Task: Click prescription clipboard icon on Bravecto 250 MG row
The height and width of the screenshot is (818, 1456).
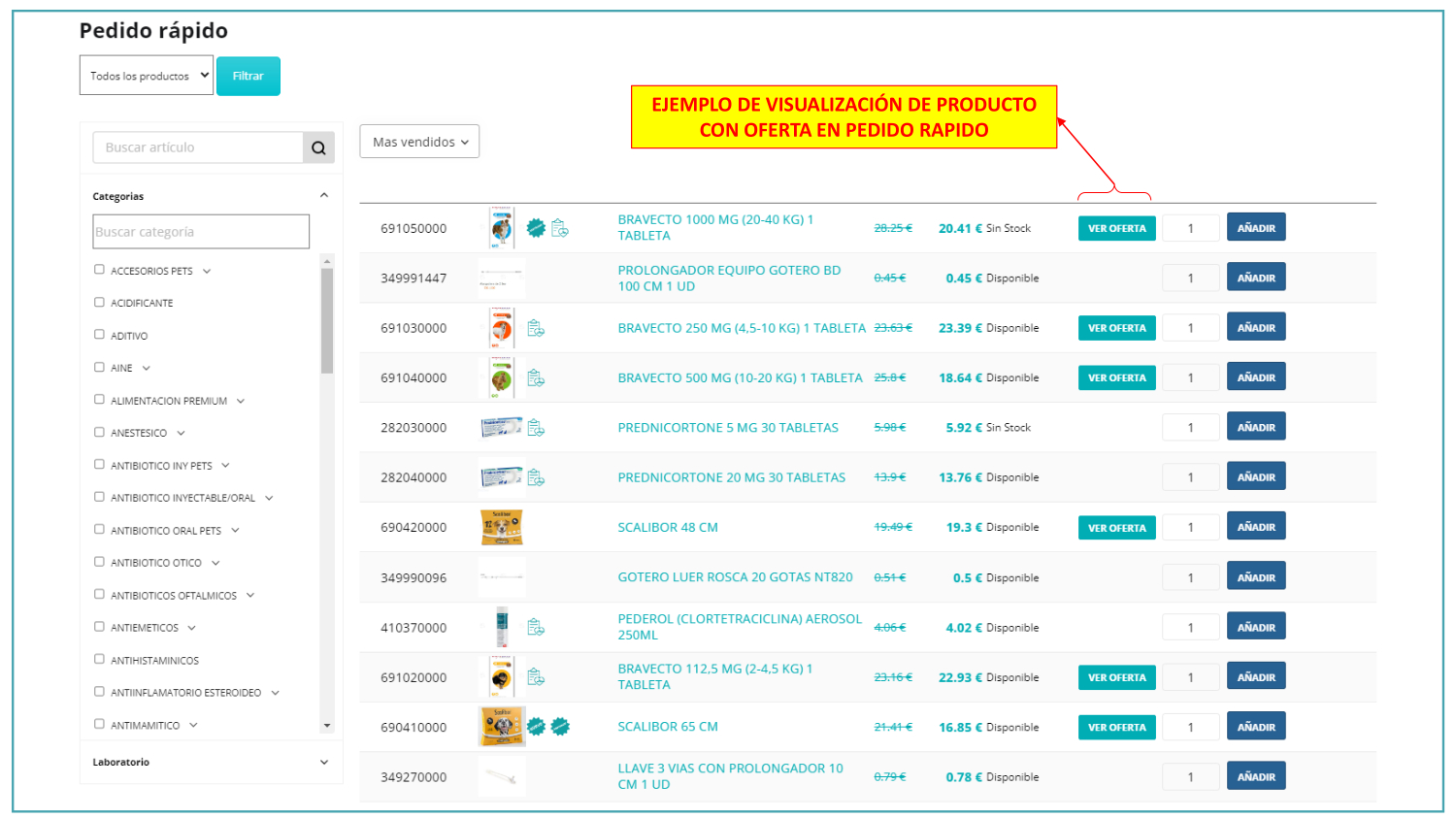Action: click(536, 328)
